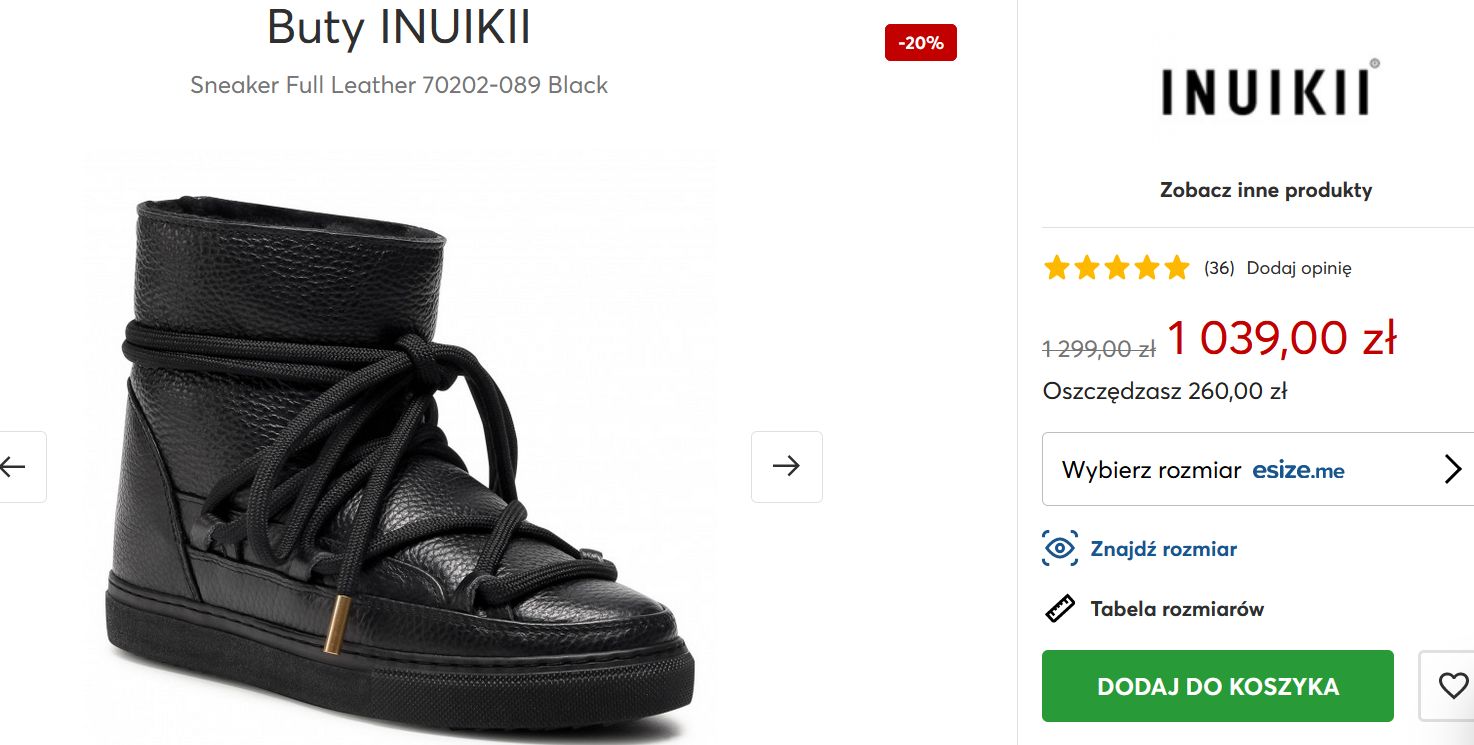Viewport: 1474px width, 745px height.
Task: Click the red -20% discount badge
Action: coord(919,42)
